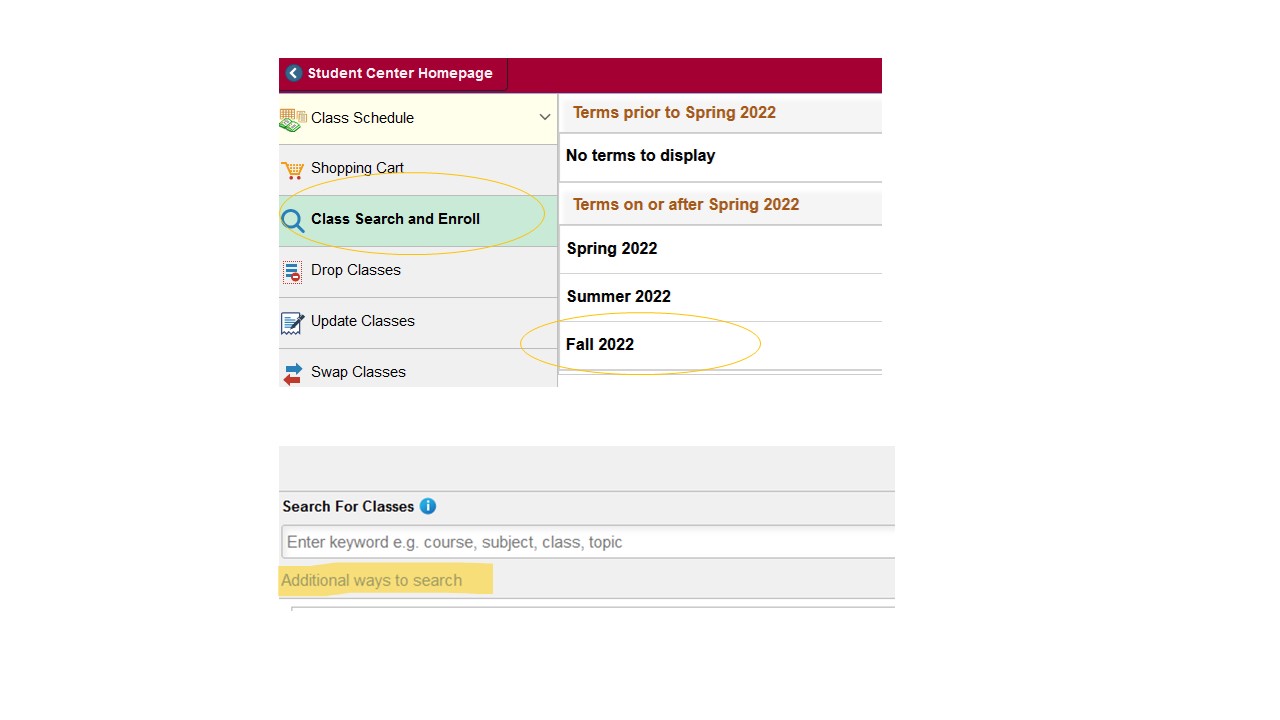Click the Shopping Cart icon
The height and width of the screenshot is (720, 1280).
292,170
